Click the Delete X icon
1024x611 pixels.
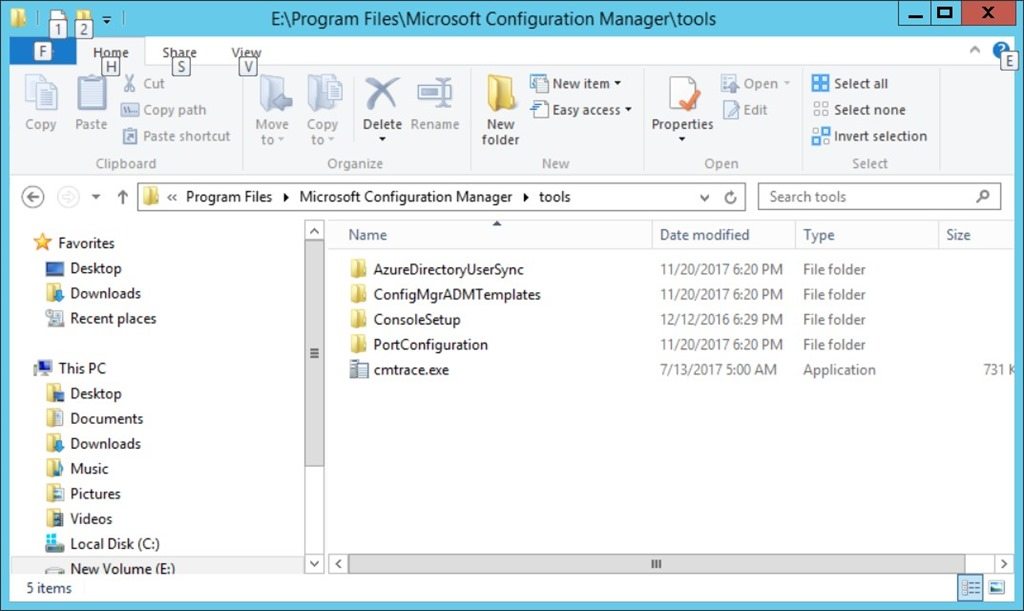tap(382, 93)
